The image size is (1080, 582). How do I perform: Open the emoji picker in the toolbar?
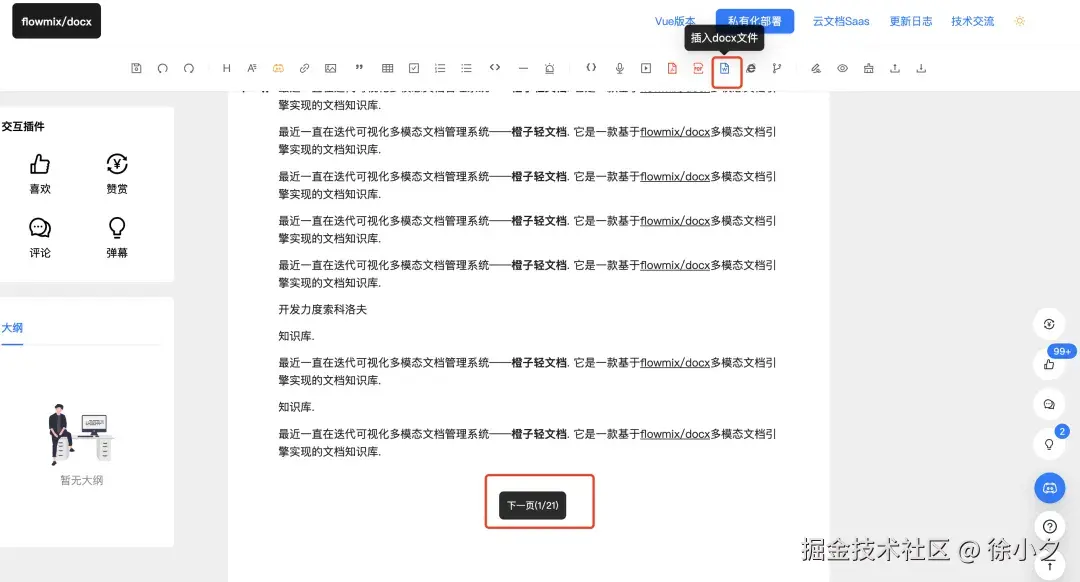pos(278,68)
